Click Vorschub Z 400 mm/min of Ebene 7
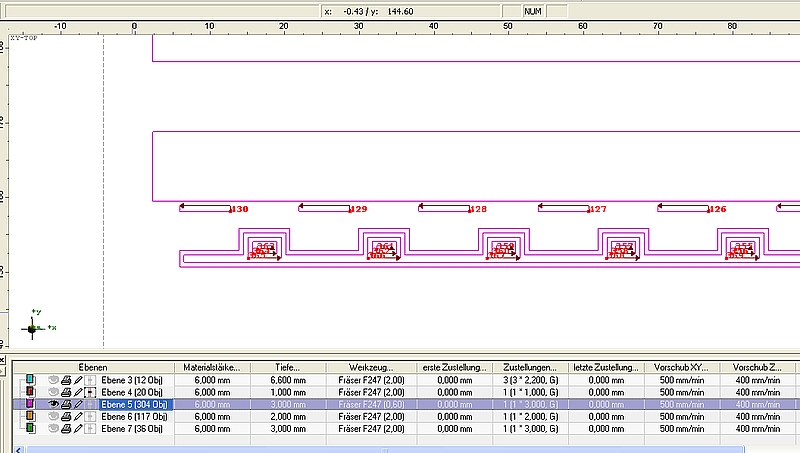Viewport: 800px width, 453px height. [x=758, y=429]
